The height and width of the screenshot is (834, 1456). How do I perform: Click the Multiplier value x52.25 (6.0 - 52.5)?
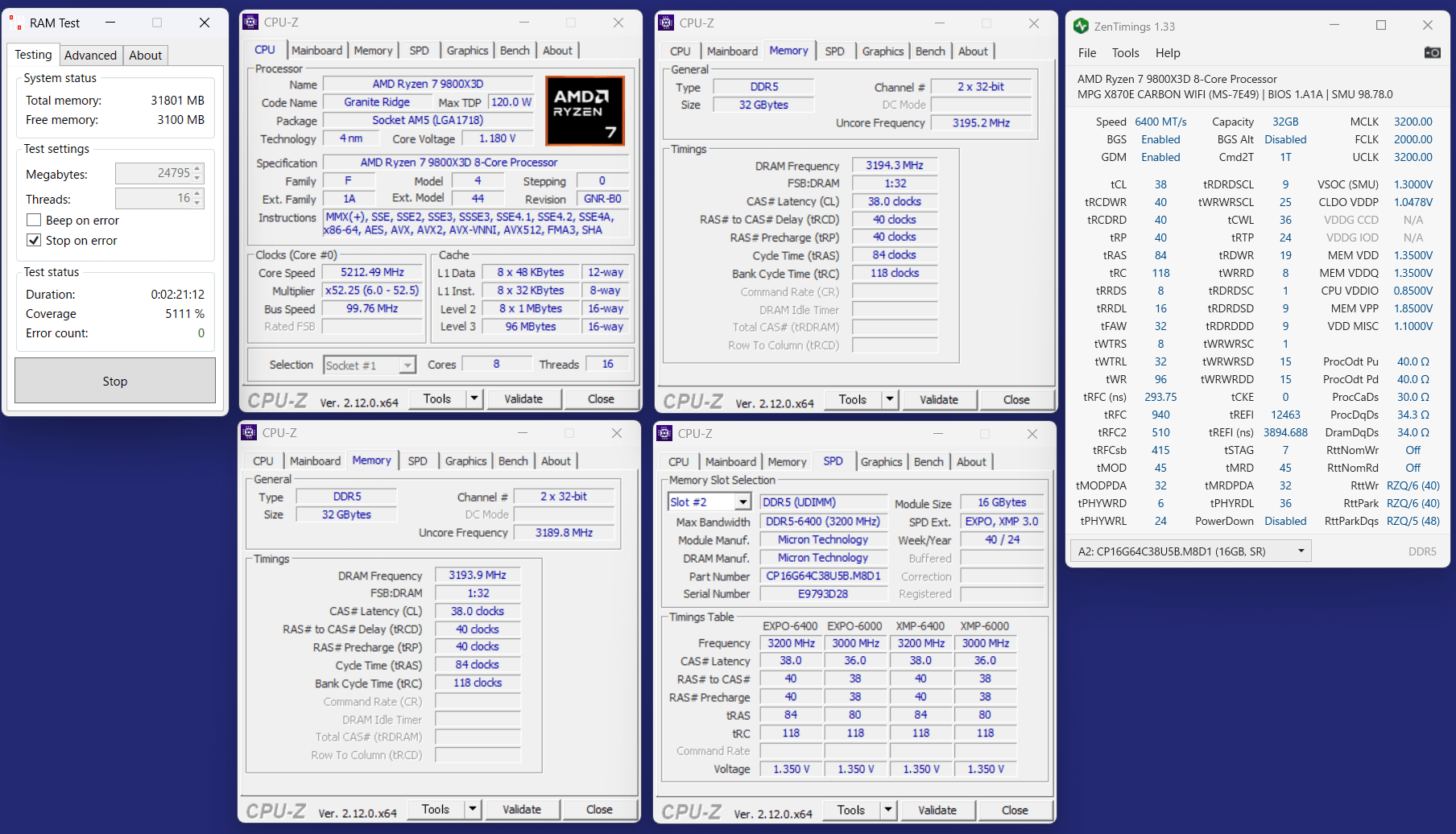(372, 291)
